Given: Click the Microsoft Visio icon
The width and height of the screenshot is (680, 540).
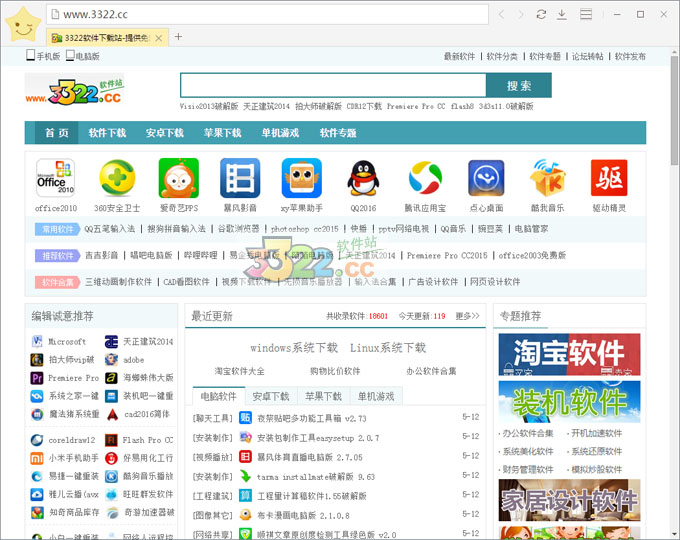Looking at the screenshot, I should click(x=37, y=342).
